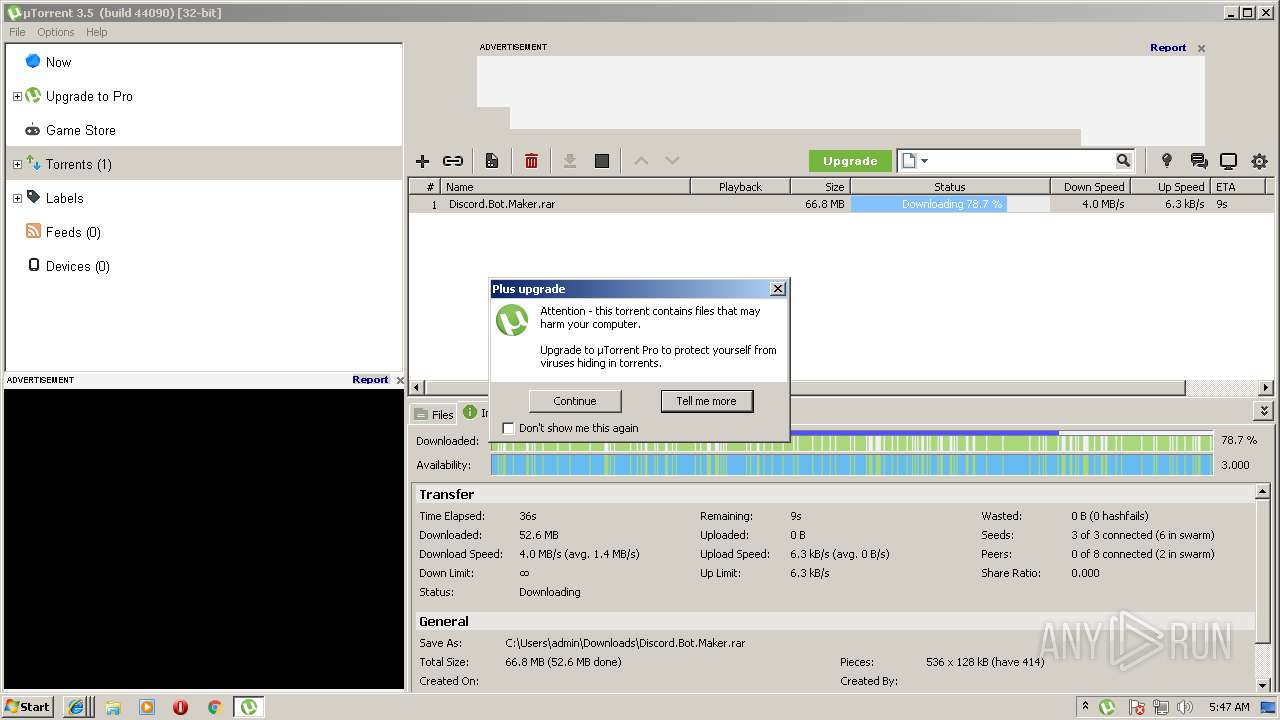Click the Start Torrent download arrow icon
This screenshot has height=720, width=1280.
(570, 161)
